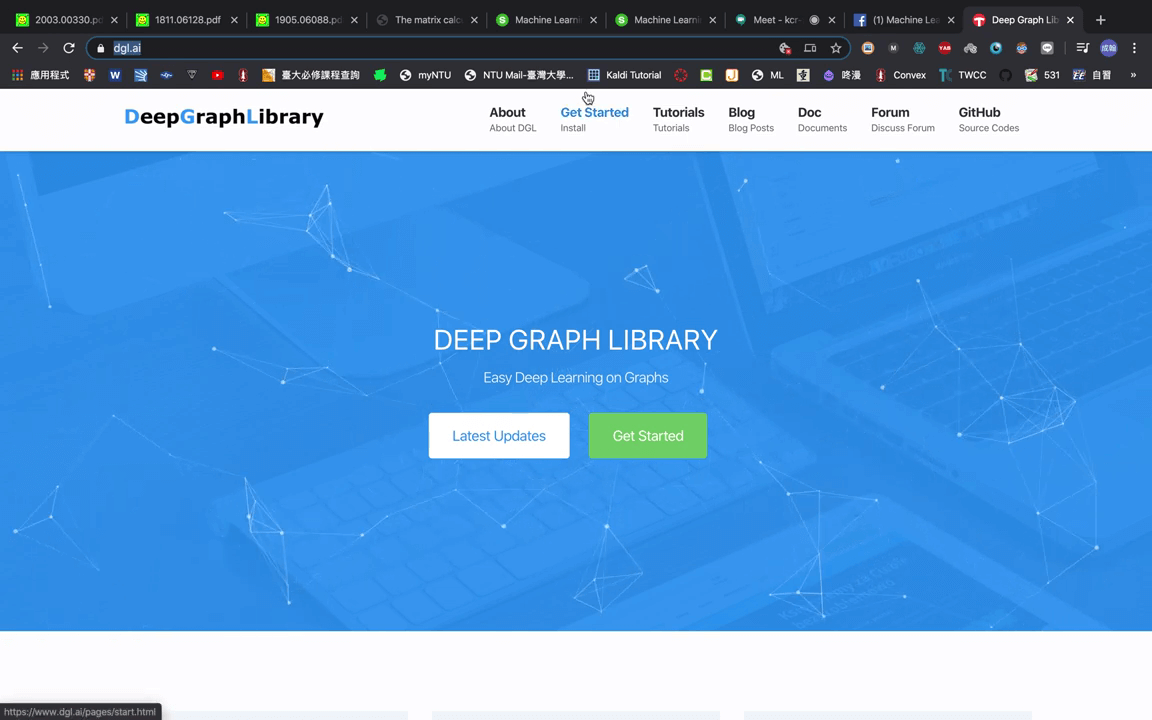Click the GitHub octocat bookmark icon
The image size is (1152, 720).
1005,75
